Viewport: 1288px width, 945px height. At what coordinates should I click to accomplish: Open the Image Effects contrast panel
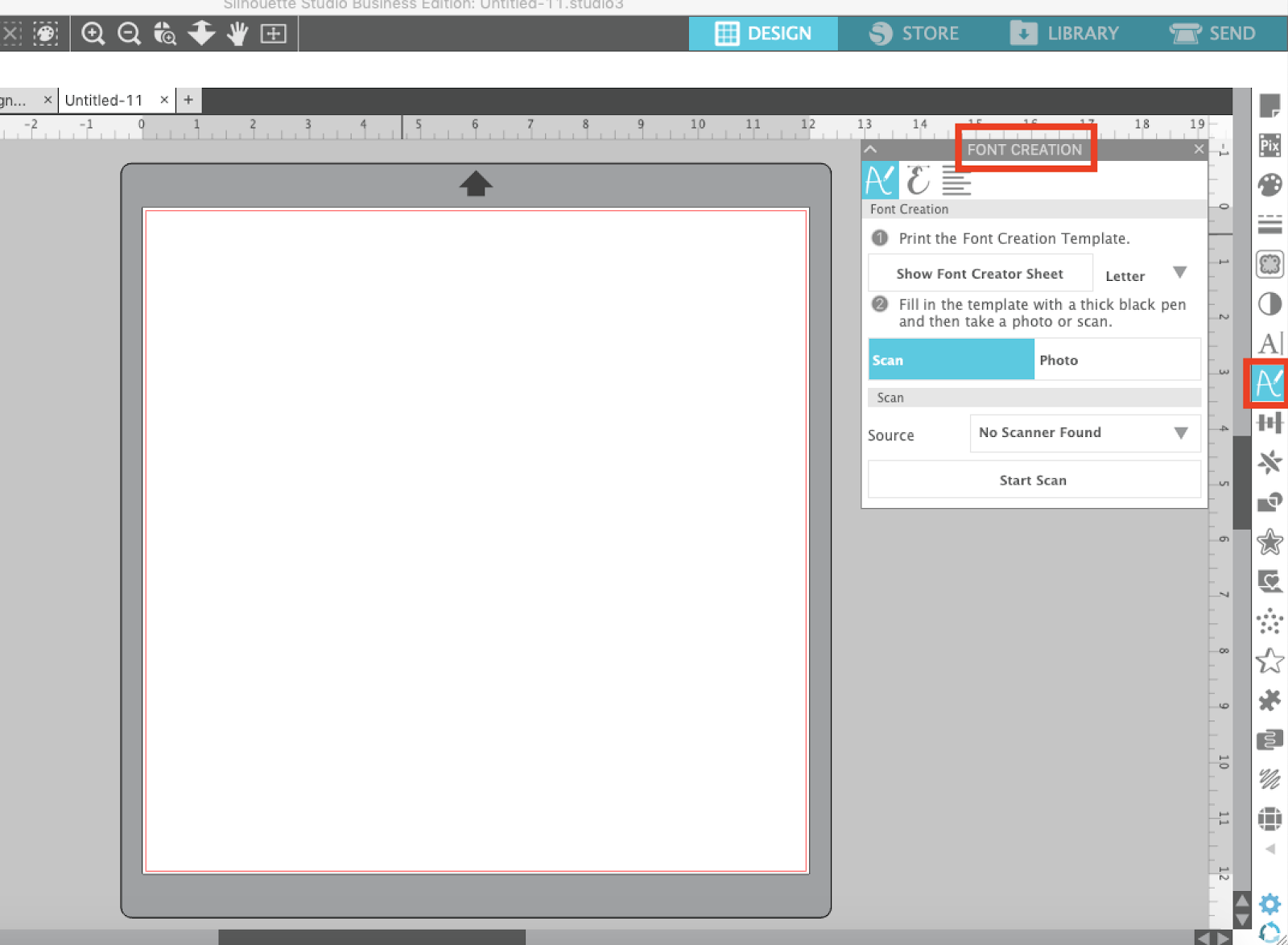pyautogui.click(x=1269, y=304)
